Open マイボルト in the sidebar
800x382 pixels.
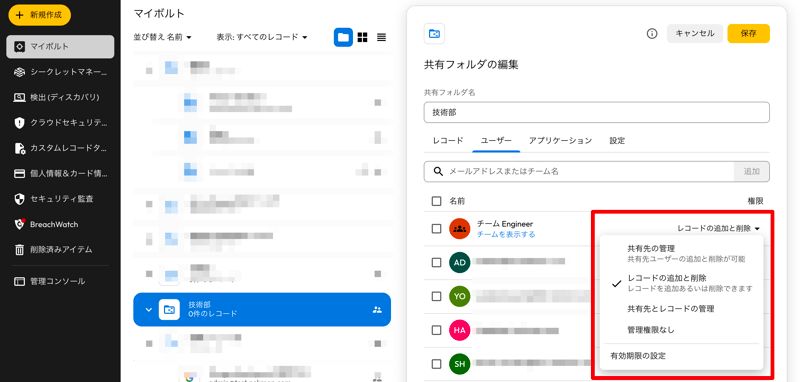[60, 46]
